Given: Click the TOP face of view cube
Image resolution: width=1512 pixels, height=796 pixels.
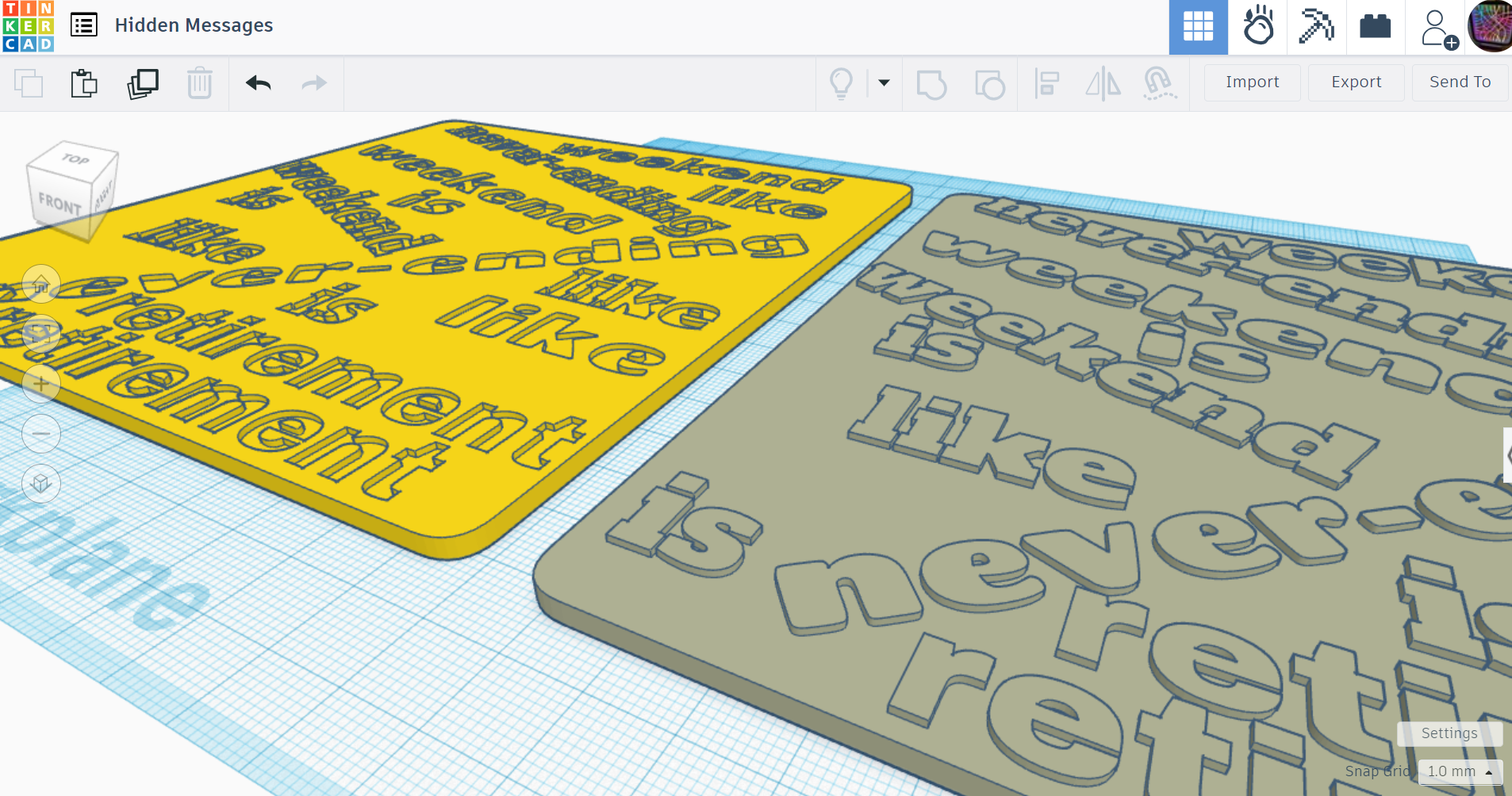Looking at the screenshot, I should coord(75,159).
